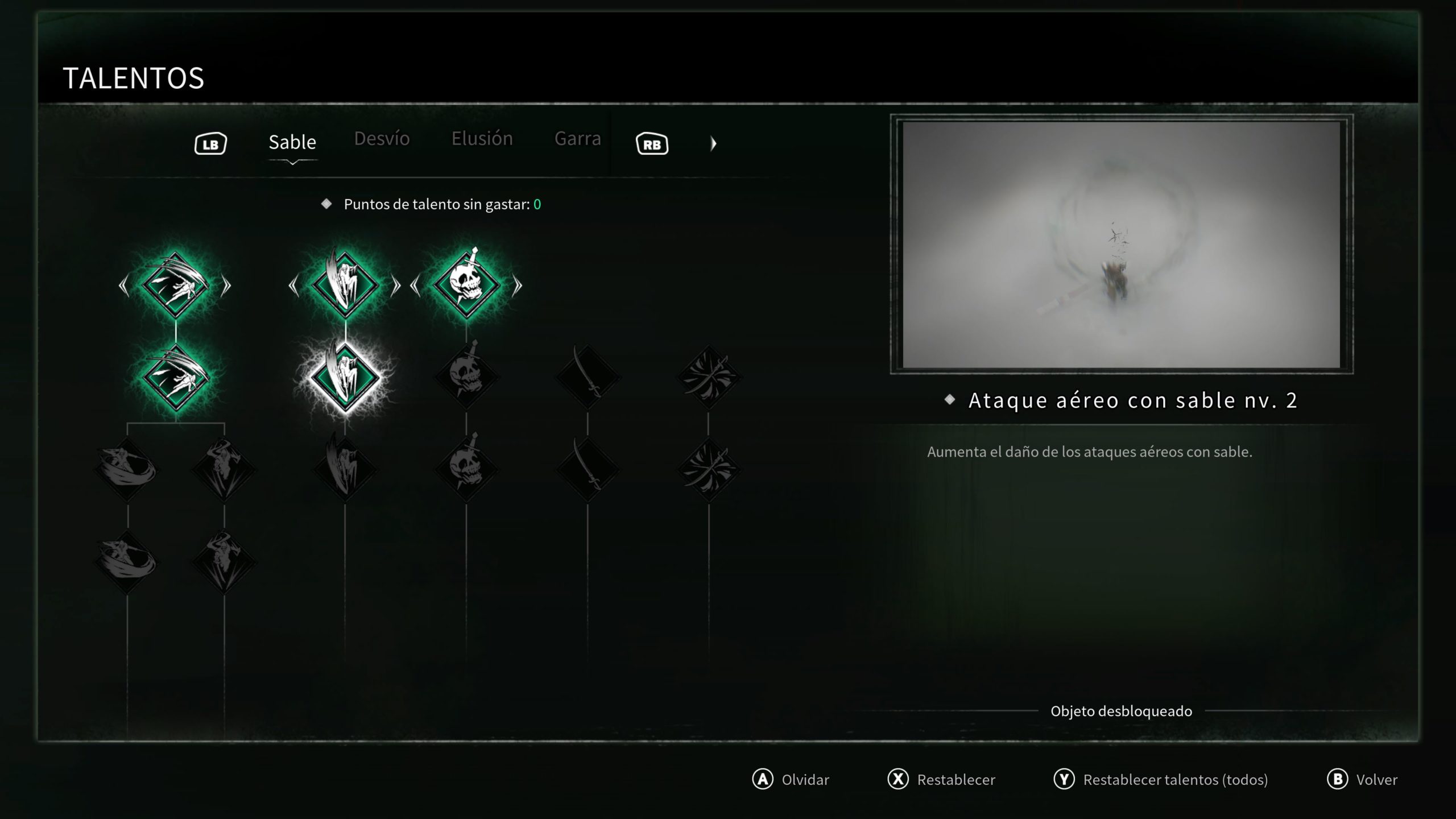Cycle aerial attack talent with its left arrow
The height and width of the screenshot is (819, 1456).
point(293,286)
